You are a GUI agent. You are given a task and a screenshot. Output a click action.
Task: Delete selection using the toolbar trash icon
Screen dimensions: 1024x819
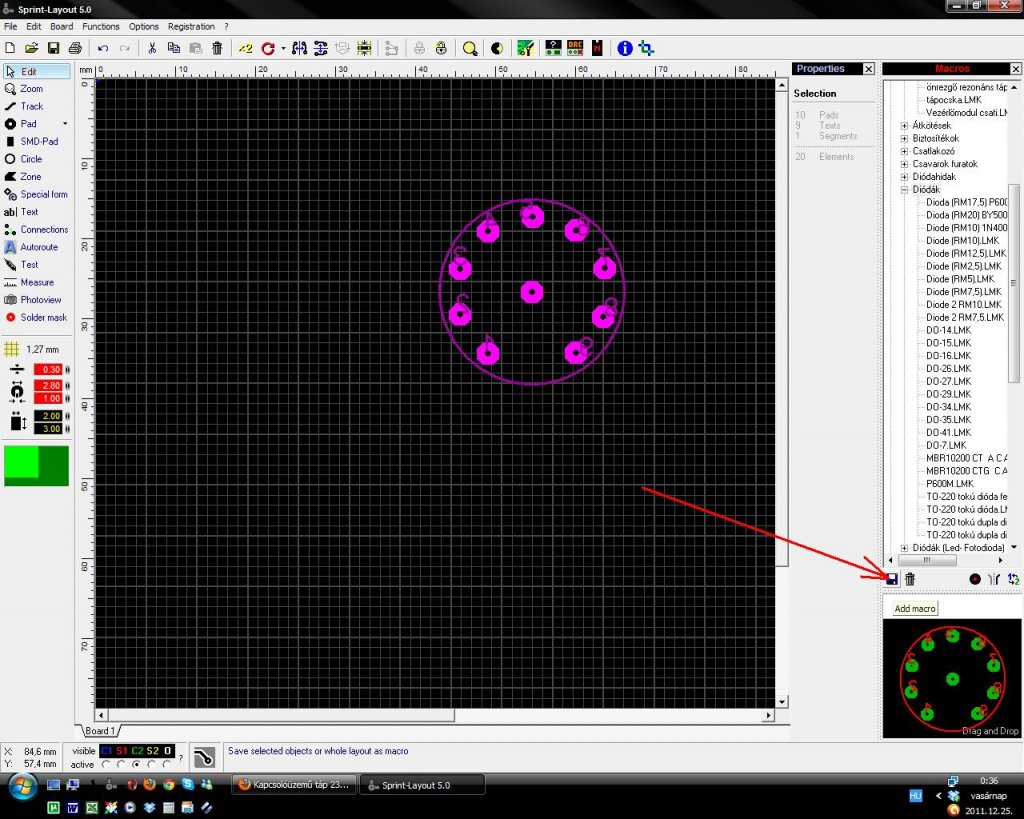[217, 48]
